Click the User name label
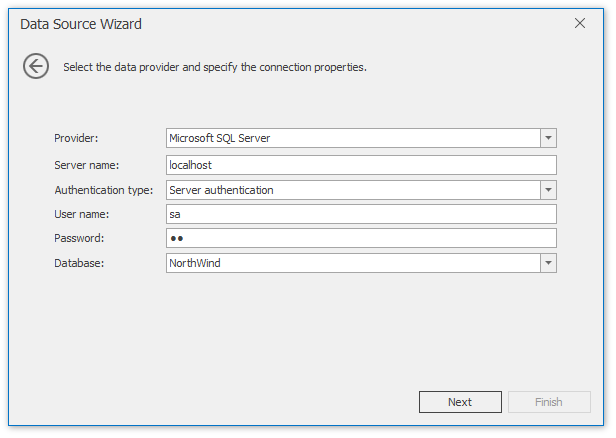 82,214
